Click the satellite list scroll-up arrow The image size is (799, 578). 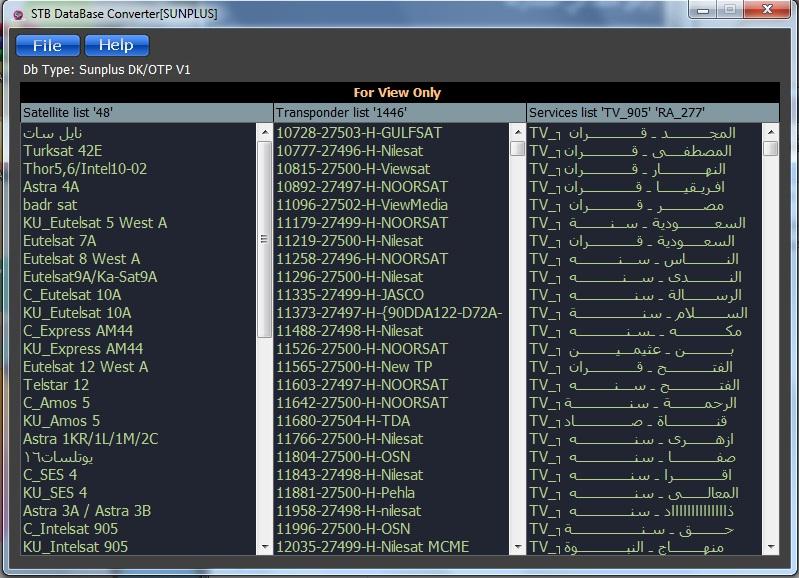(264, 132)
